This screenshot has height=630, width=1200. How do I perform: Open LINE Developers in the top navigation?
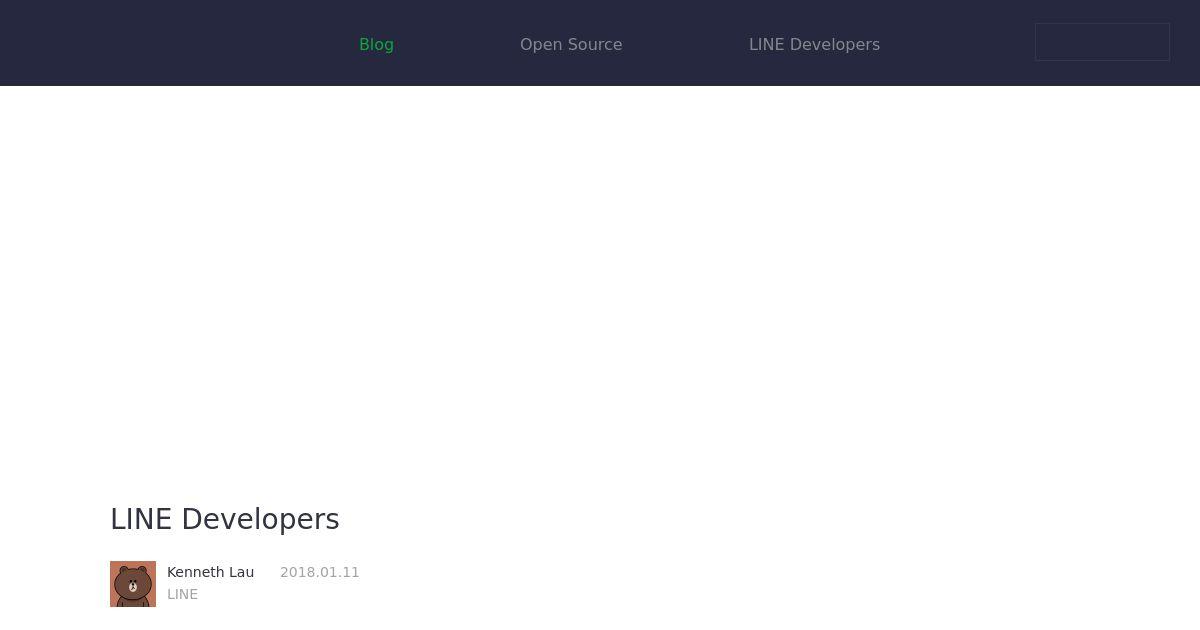pyautogui.click(x=814, y=44)
